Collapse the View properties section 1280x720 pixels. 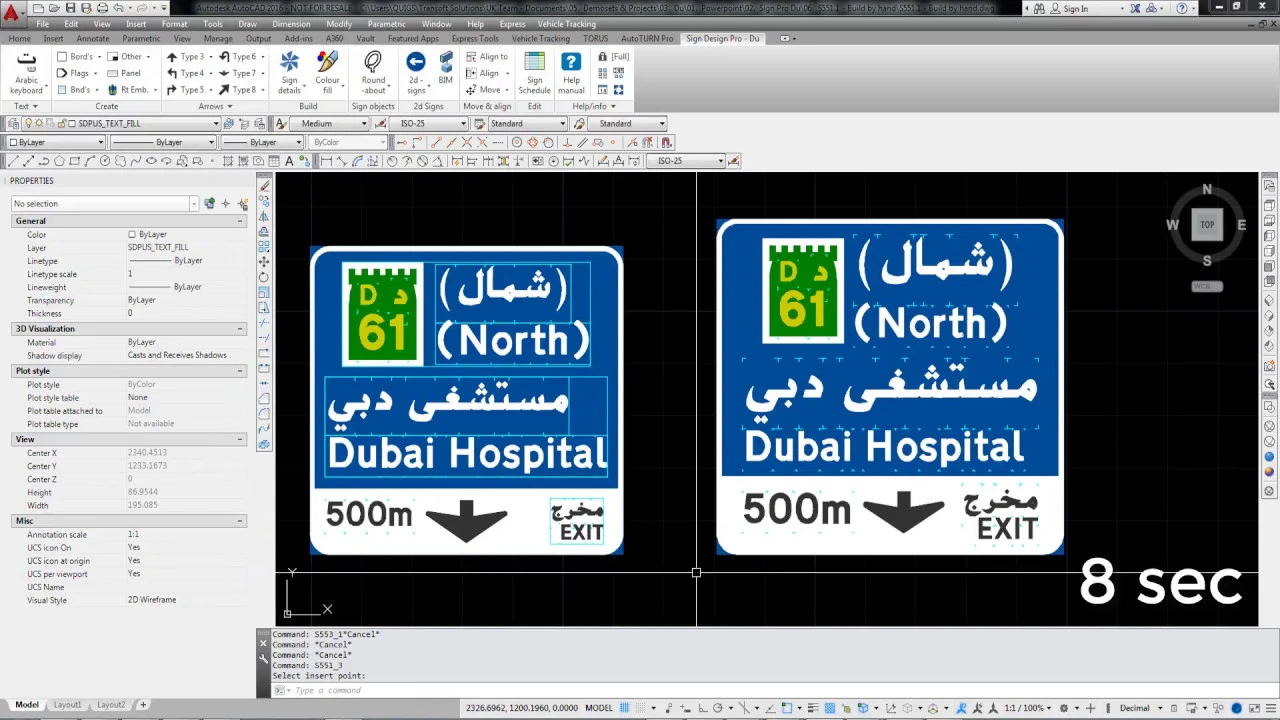pyautogui.click(x=240, y=439)
